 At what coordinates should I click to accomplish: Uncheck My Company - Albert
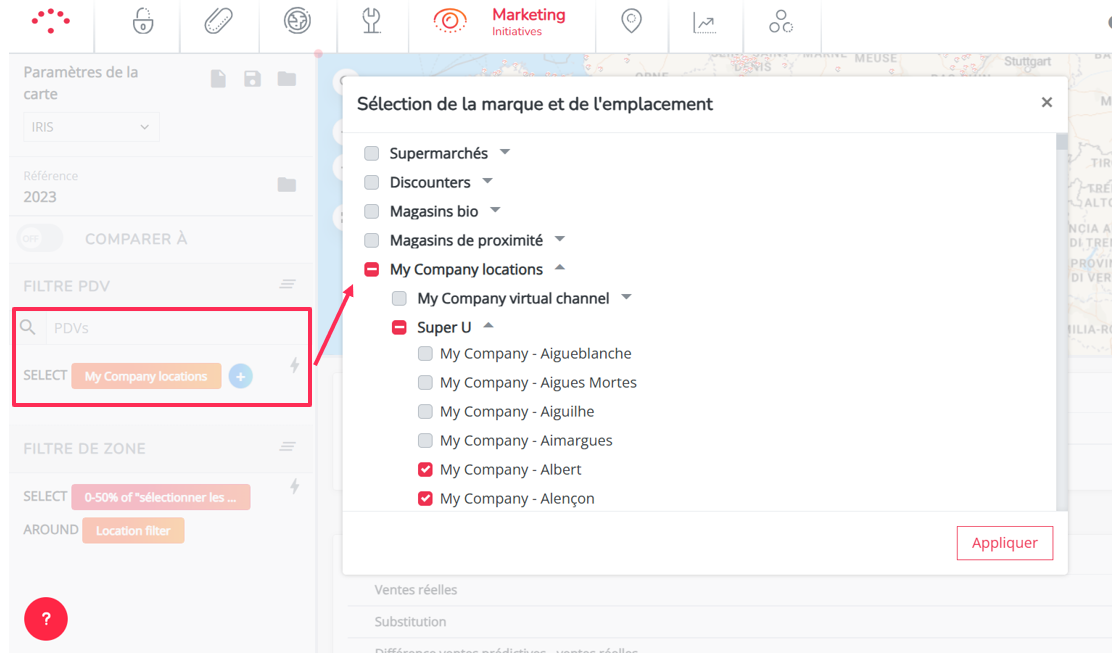(x=425, y=469)
